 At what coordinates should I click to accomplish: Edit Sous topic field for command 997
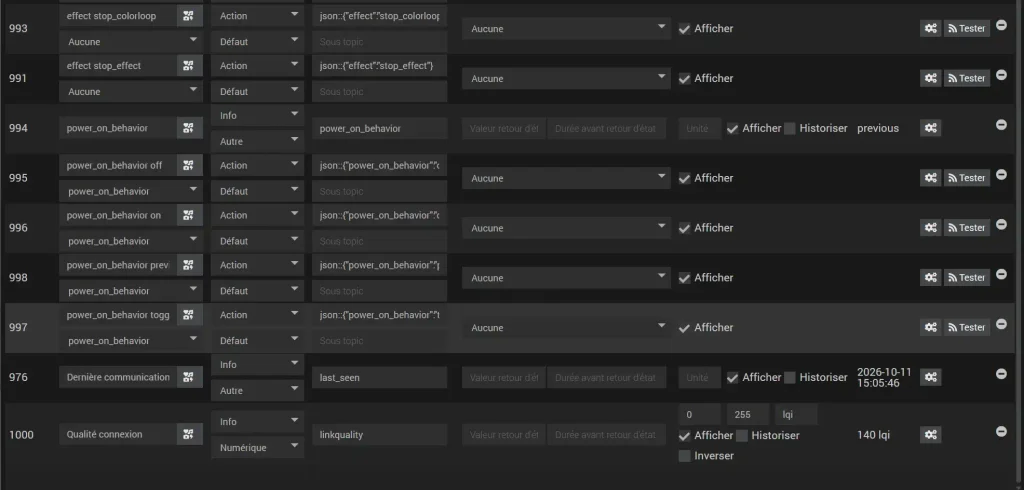tap(379, 340)
